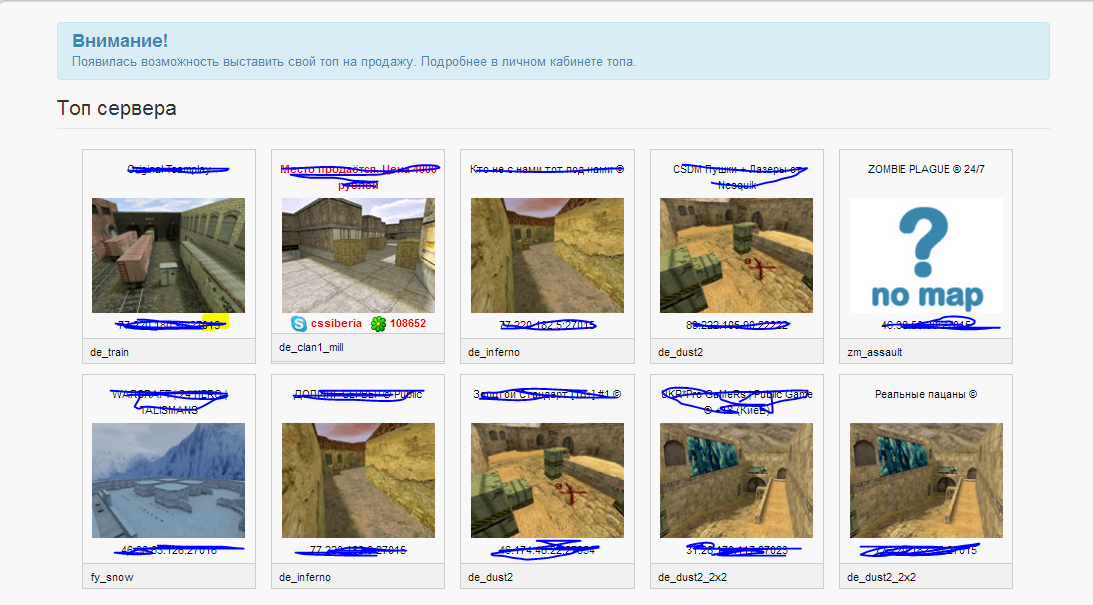The width and height of the screenshot is (1093, 605).
Task: Select the bottom-row de_dust2 map thumbnail
Action: [547, 480]
